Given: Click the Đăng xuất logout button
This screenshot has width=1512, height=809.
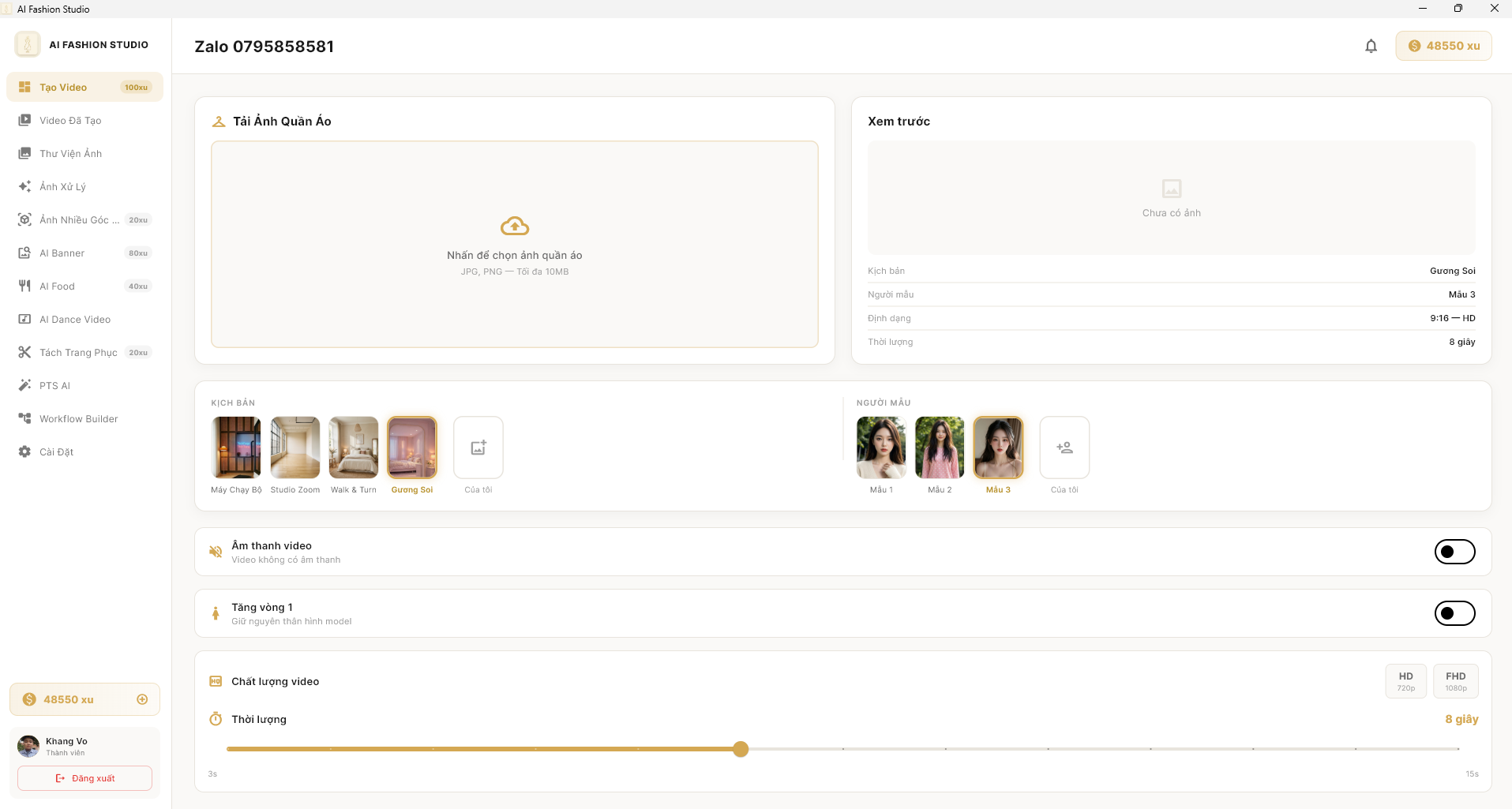Looking at the screenshot, I should click(x=85, y=778).
